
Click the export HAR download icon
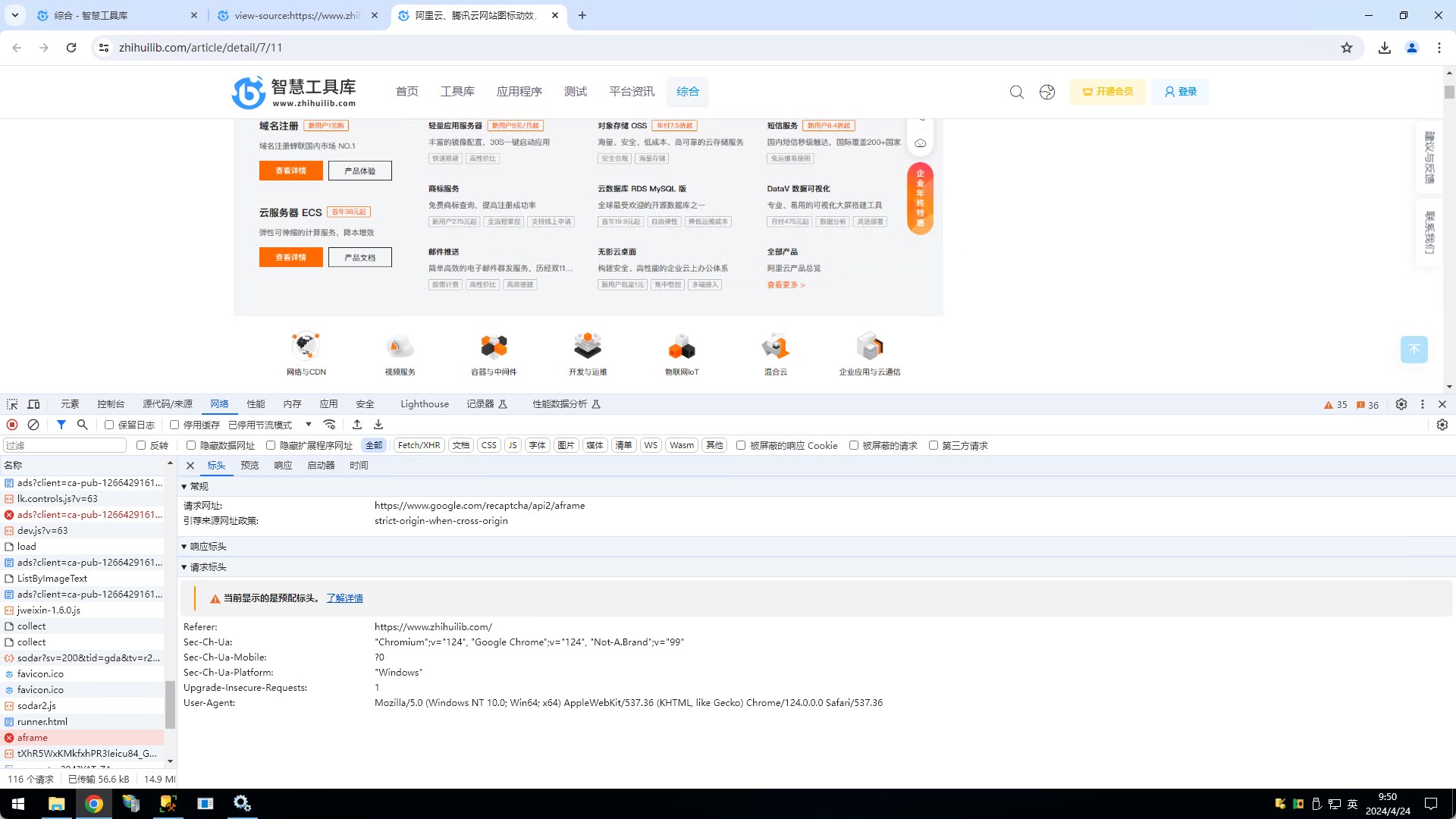coord(378,425)
